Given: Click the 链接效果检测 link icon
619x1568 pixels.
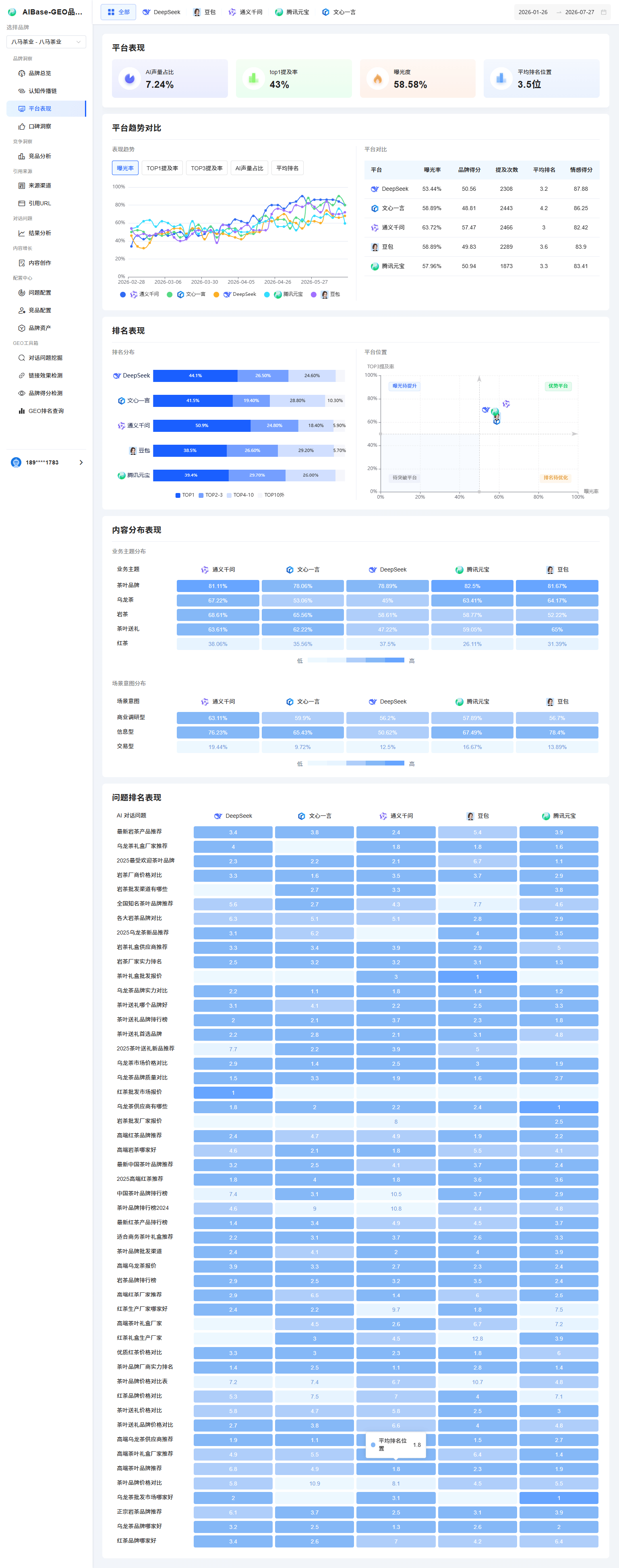Looking at the screenshot, I should pos(21,375).
